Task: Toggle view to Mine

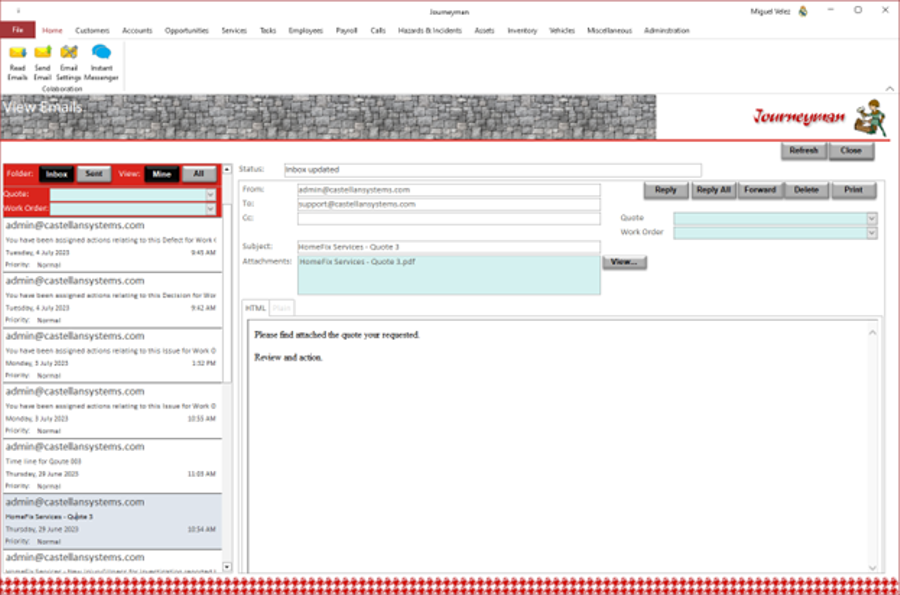Action: pyautogui.click(x=161, y=174)
